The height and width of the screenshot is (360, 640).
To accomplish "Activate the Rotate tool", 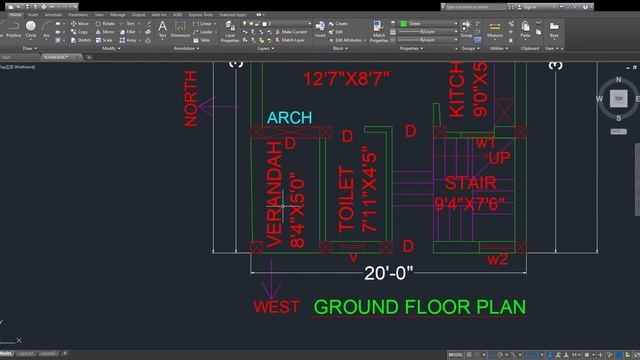I will (x=105, y=24).
